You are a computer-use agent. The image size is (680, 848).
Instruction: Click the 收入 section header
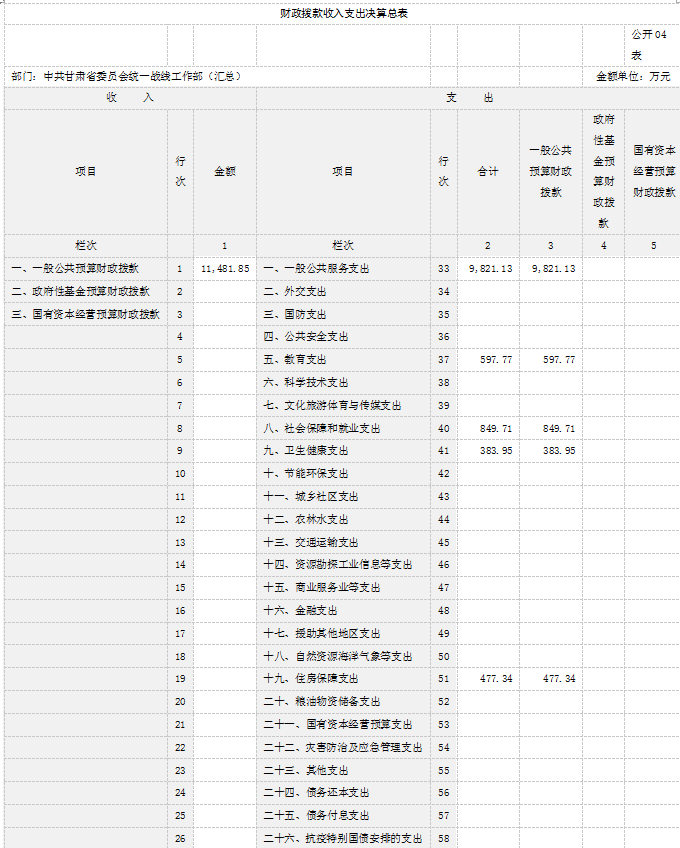pyautogui.click(x=130, y=97)
